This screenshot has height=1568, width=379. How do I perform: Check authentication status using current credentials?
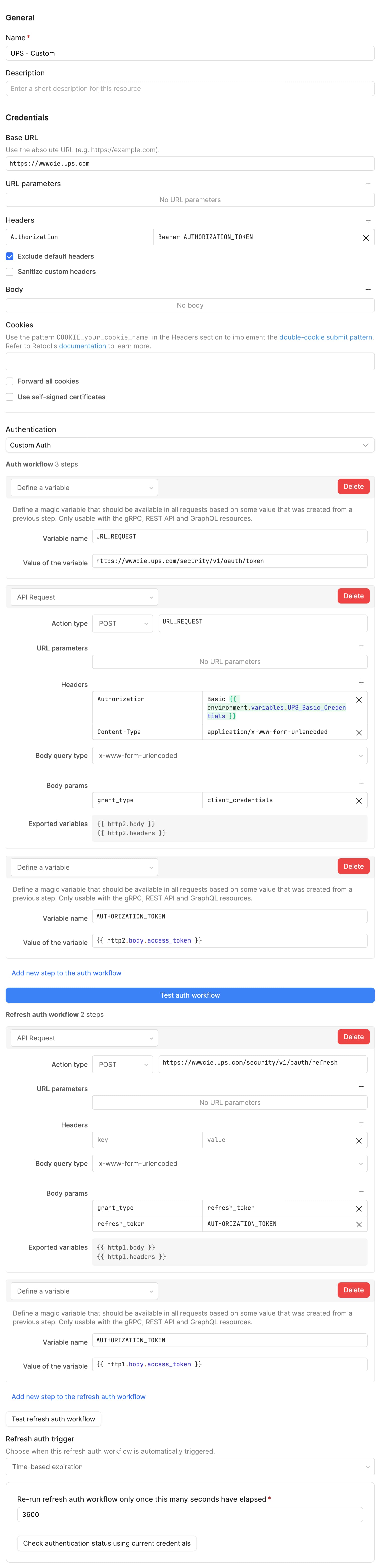coord(107,1543)
